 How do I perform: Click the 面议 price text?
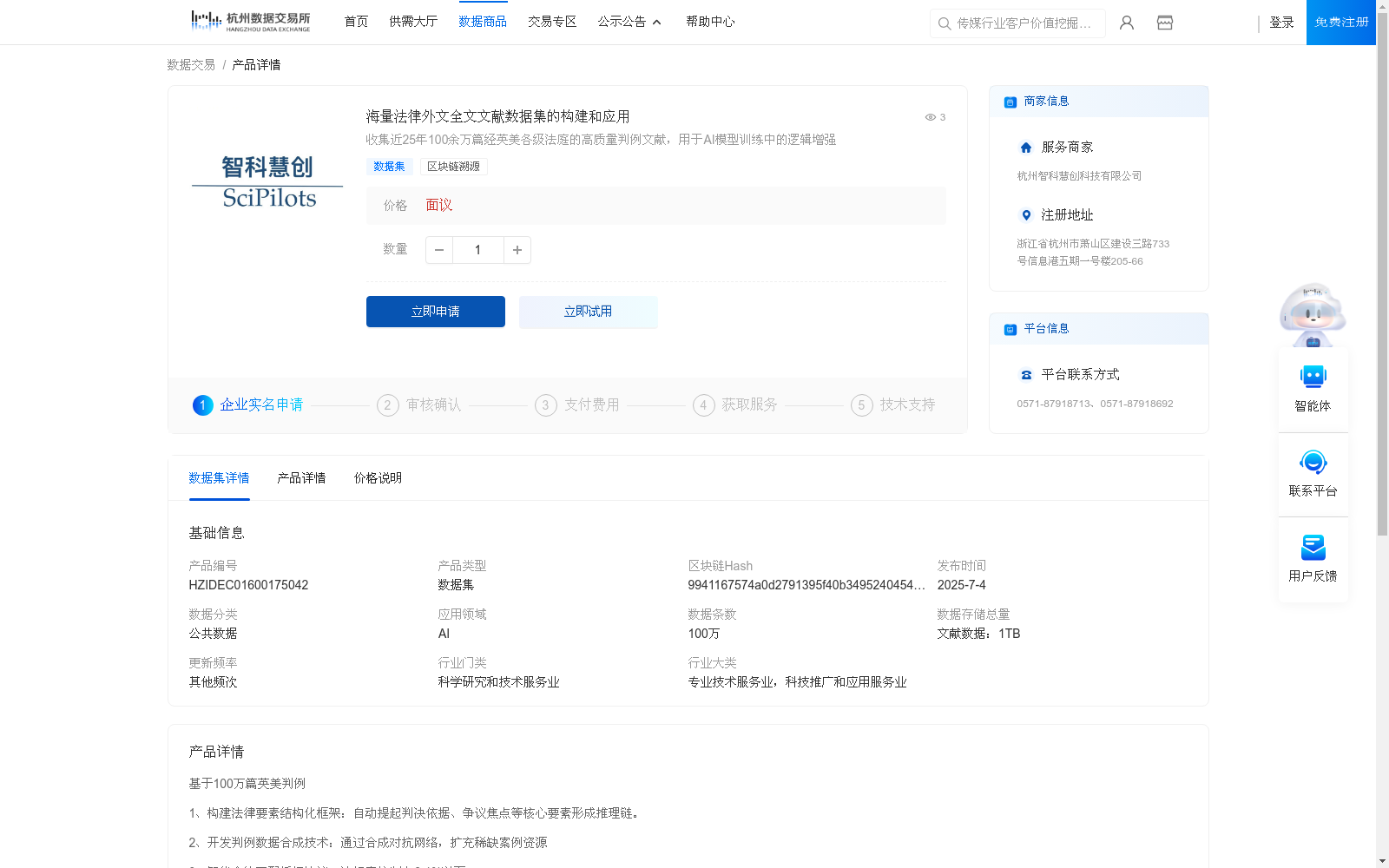tap(439, 206)
